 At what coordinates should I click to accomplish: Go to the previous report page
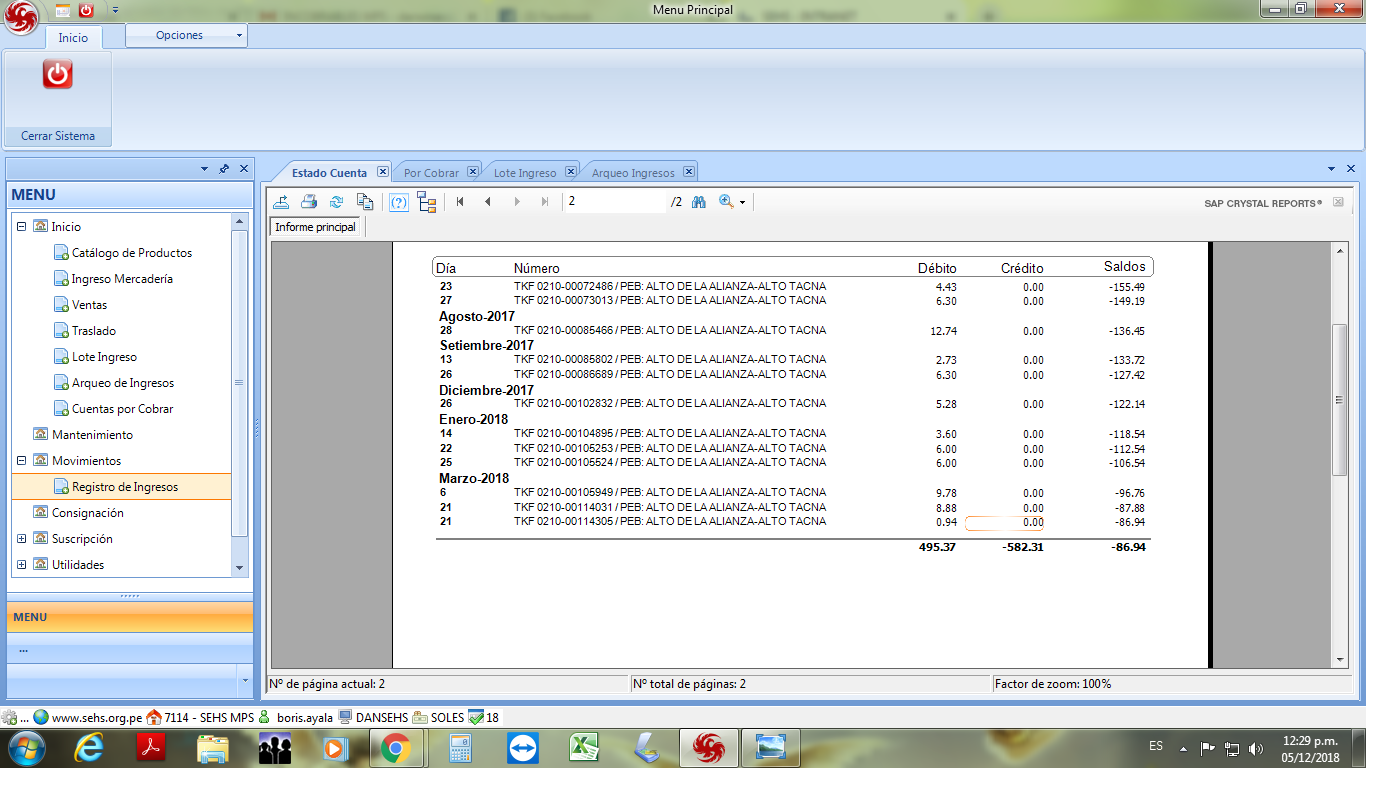click(488, 202)
